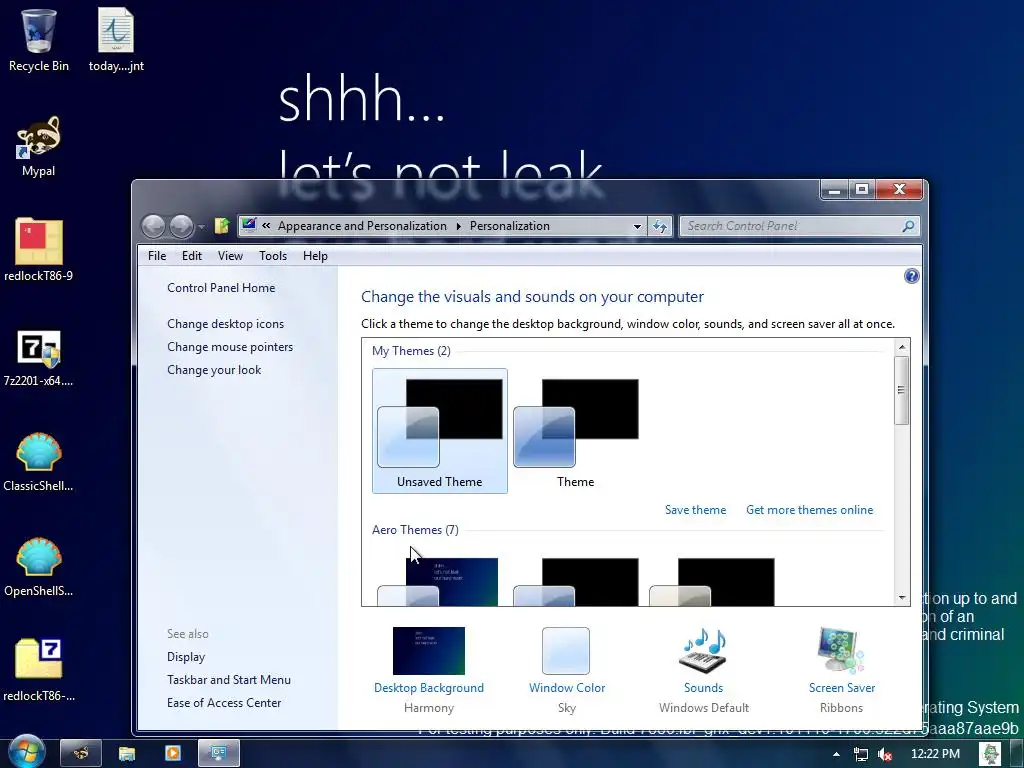Select the OpenShellS desktop icon

(39, 568)
